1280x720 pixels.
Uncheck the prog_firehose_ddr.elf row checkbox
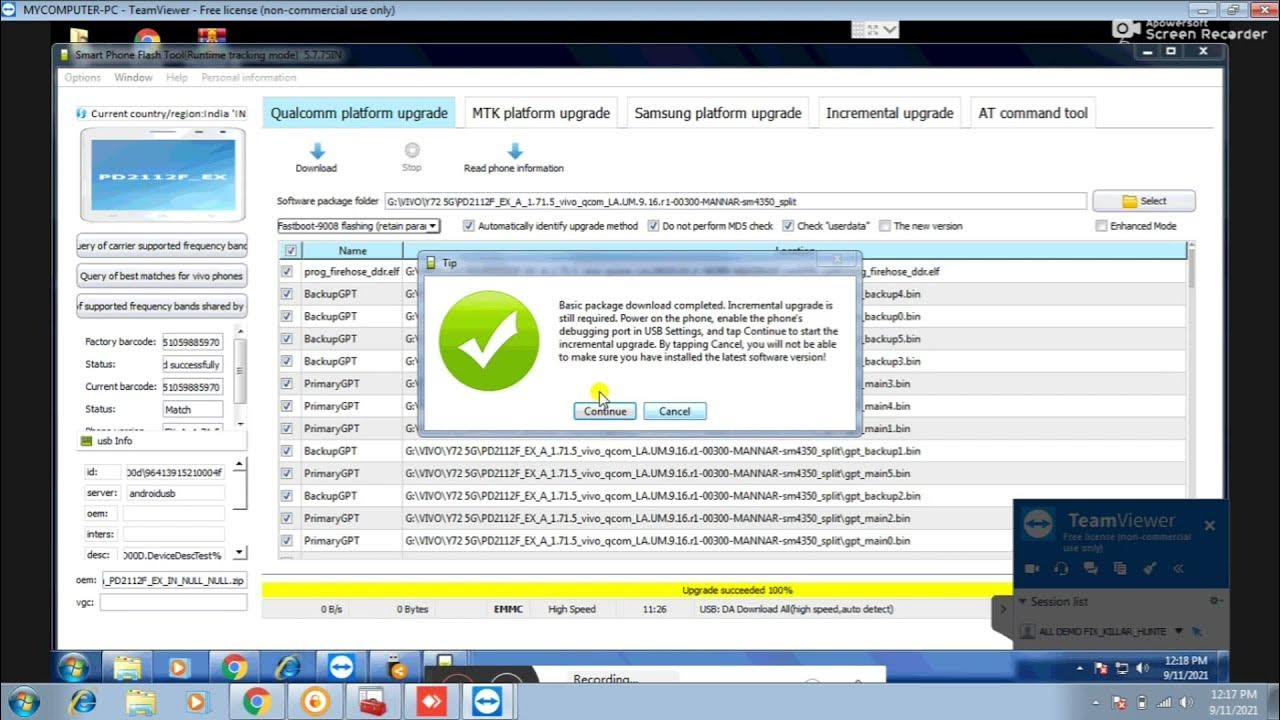tap(287, 271)
